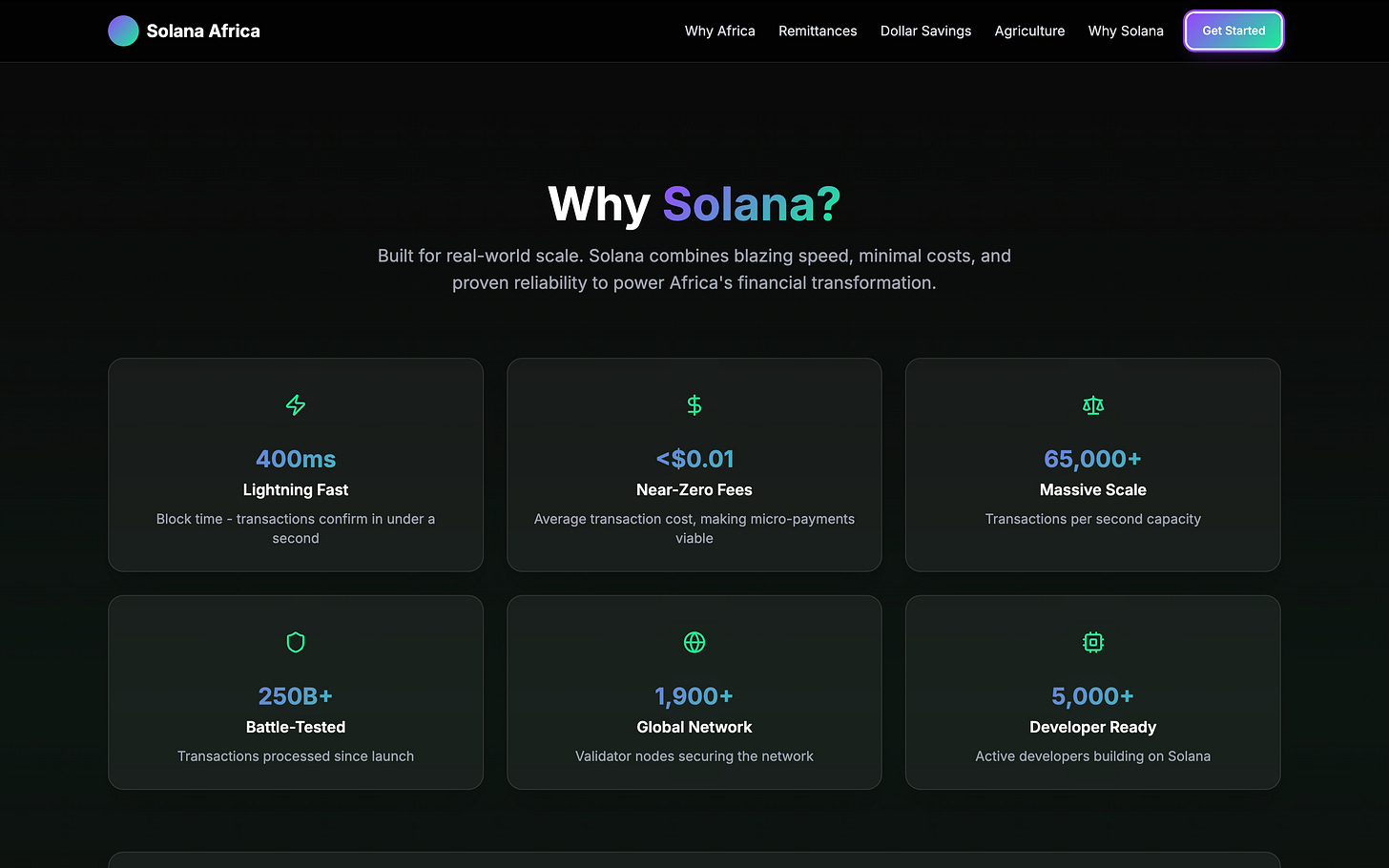The image size is (1389, 868).
Task: Click the 400ms statistic
Action: 296,459
